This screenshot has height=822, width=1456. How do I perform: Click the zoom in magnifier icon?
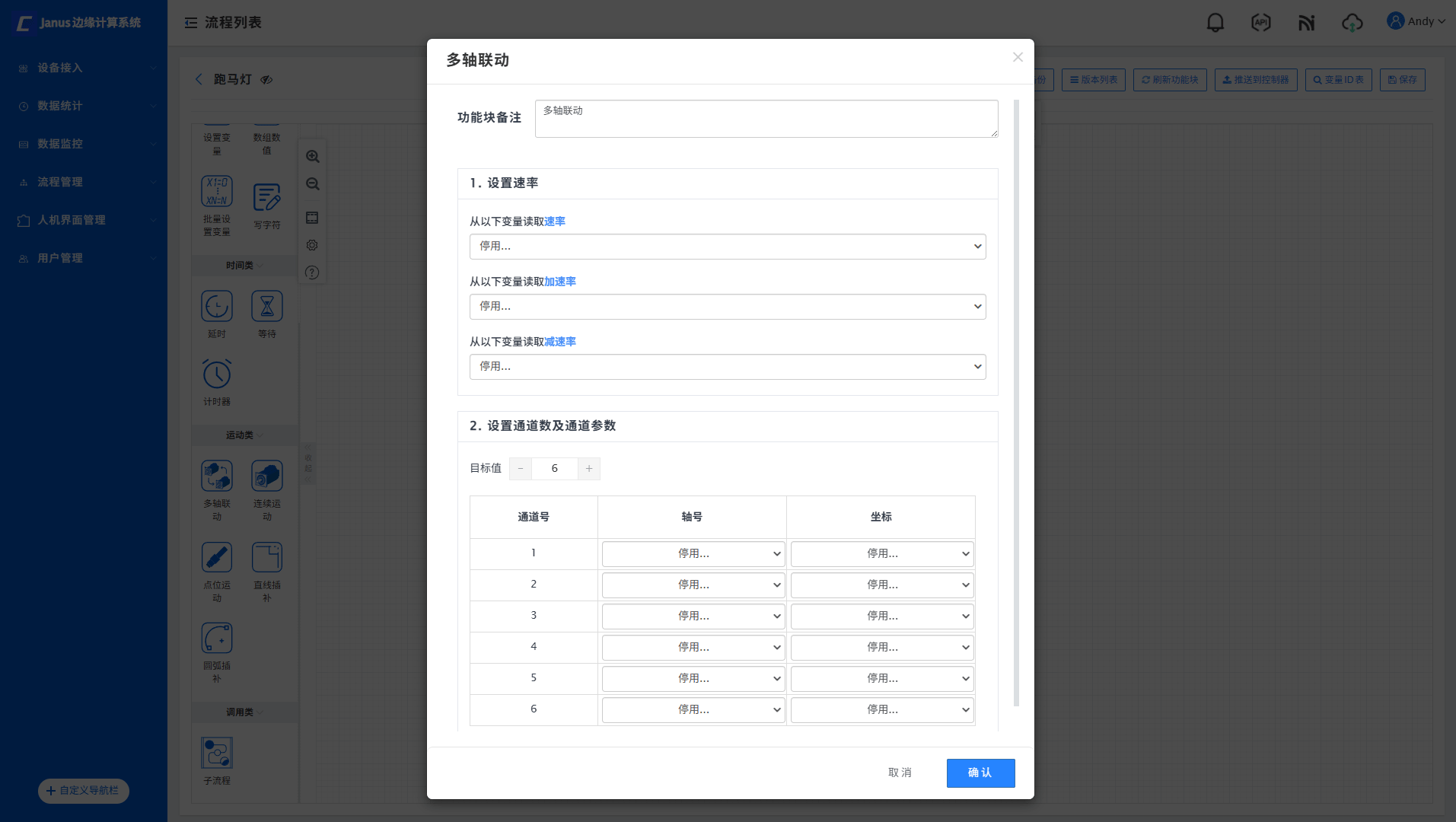(312, 157)
